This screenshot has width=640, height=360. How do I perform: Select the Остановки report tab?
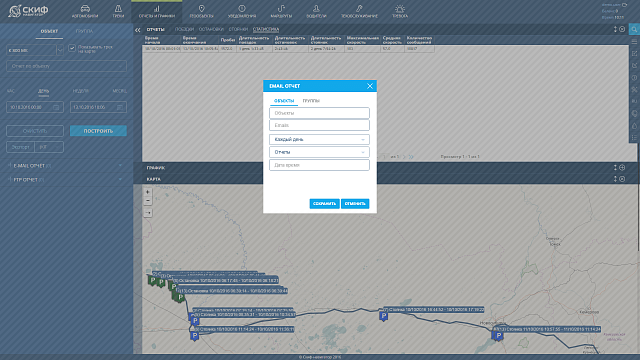211,29
